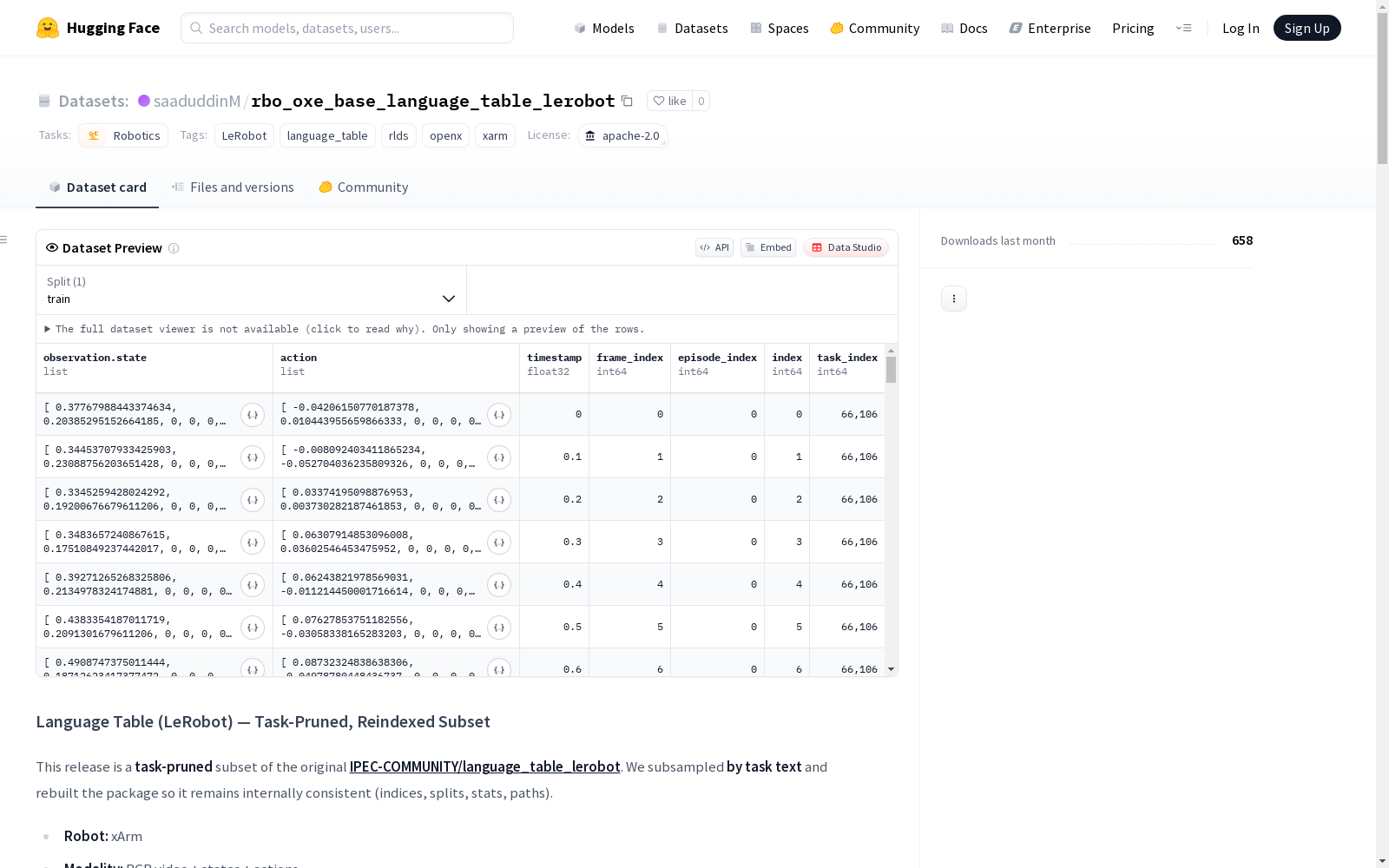1389x868 pixels.
Task: Open the apache-2.0 license tag
Action: [622, 135]
